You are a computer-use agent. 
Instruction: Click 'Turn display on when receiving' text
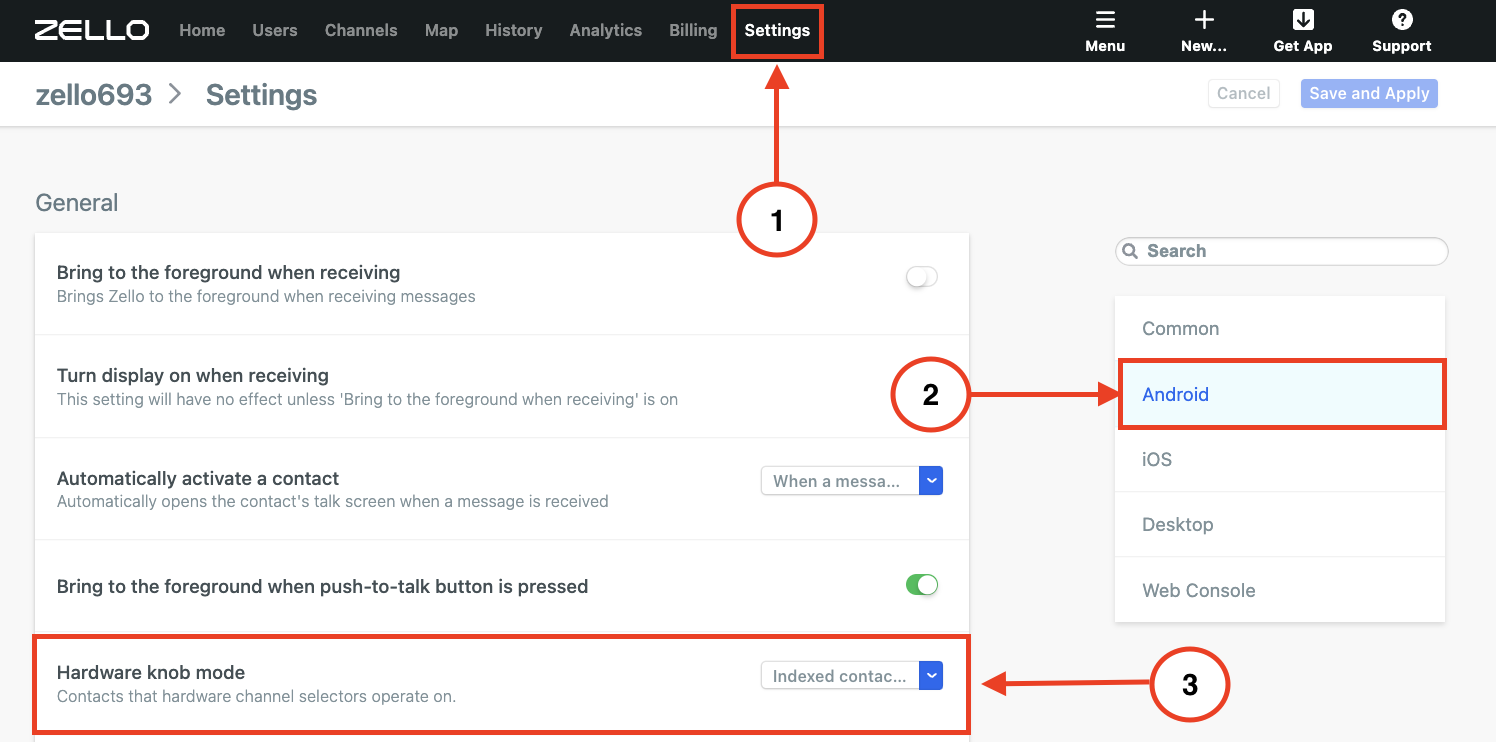pos(193,376)
